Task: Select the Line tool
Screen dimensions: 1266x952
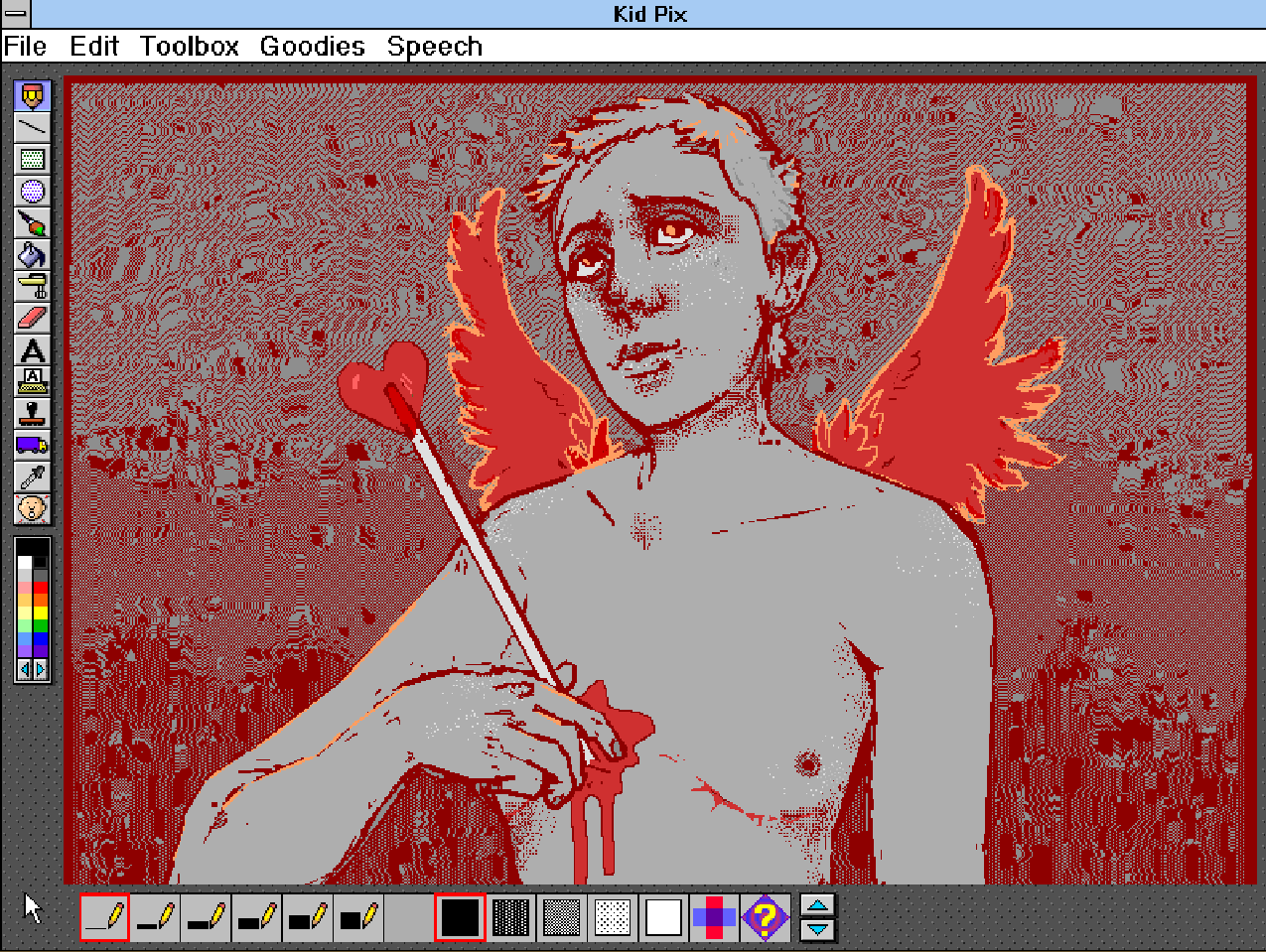Action: point(33,128)
